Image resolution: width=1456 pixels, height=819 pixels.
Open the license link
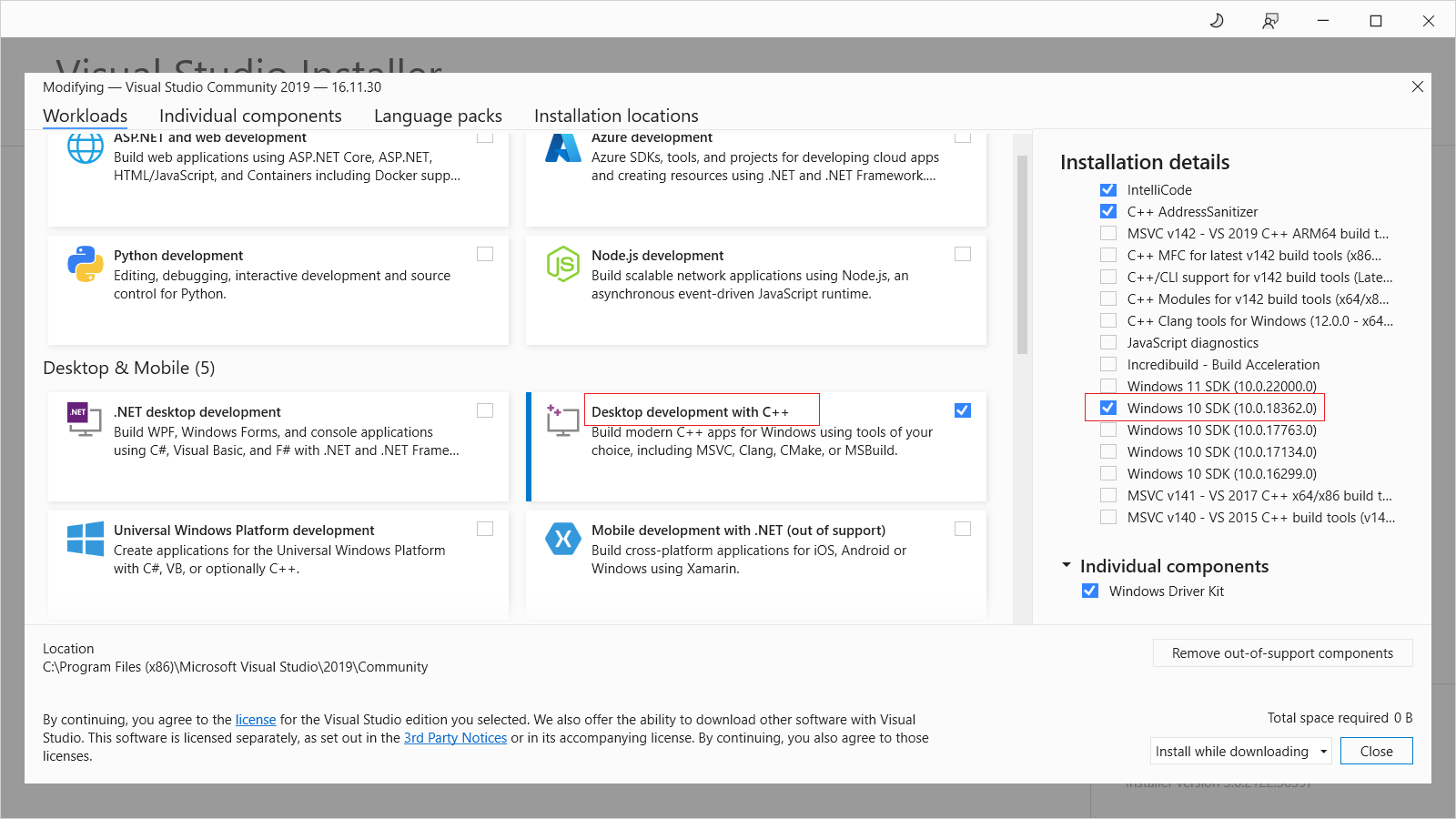point(256,720)
